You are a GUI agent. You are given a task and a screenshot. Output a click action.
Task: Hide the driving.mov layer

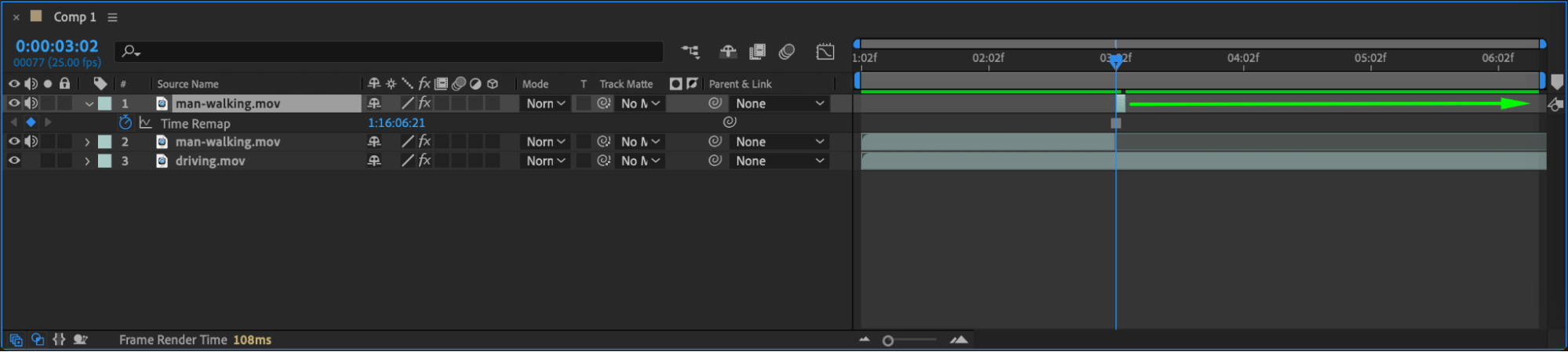(14, 161)
